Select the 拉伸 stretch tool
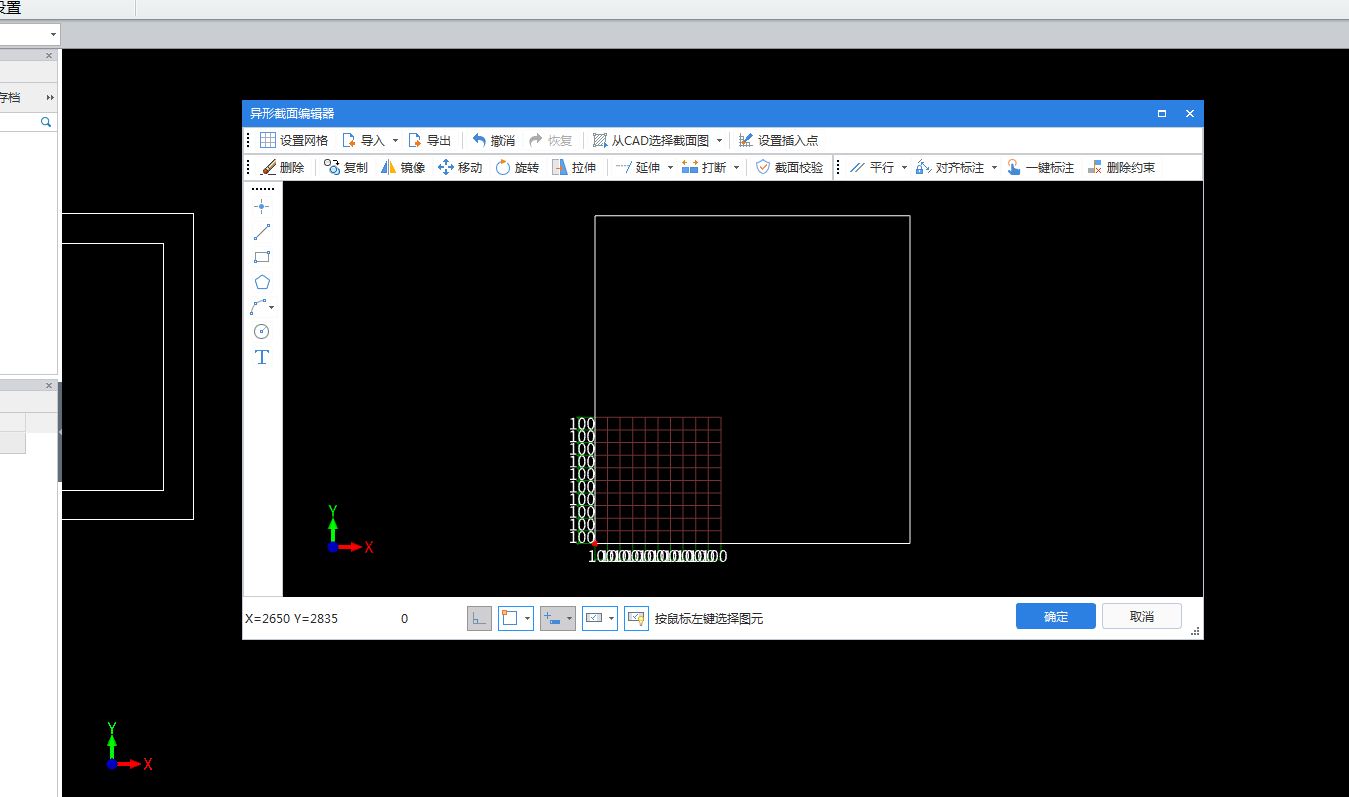This screenshot has width=1349, height=797. [574, 167]
